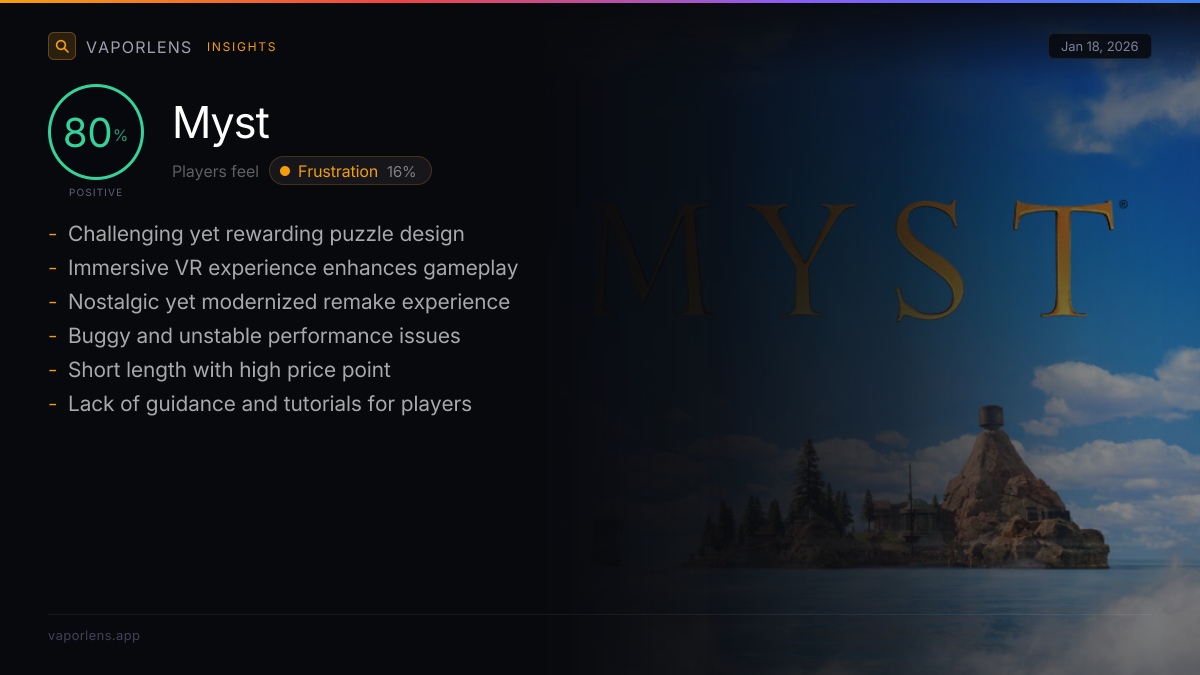Select 'Short length with high price point'

(229, 370)
